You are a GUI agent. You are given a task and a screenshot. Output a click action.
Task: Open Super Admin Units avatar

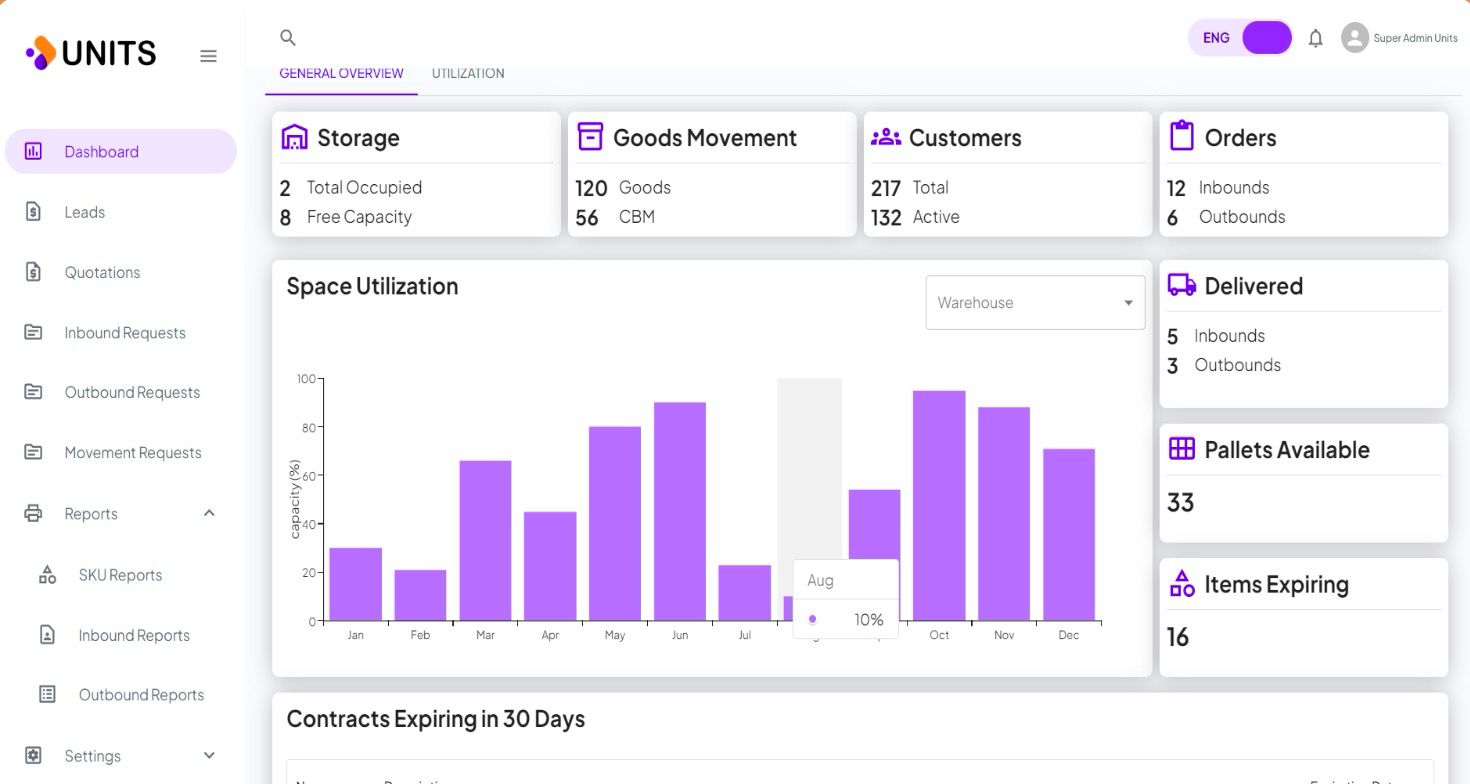point(1354,38)
